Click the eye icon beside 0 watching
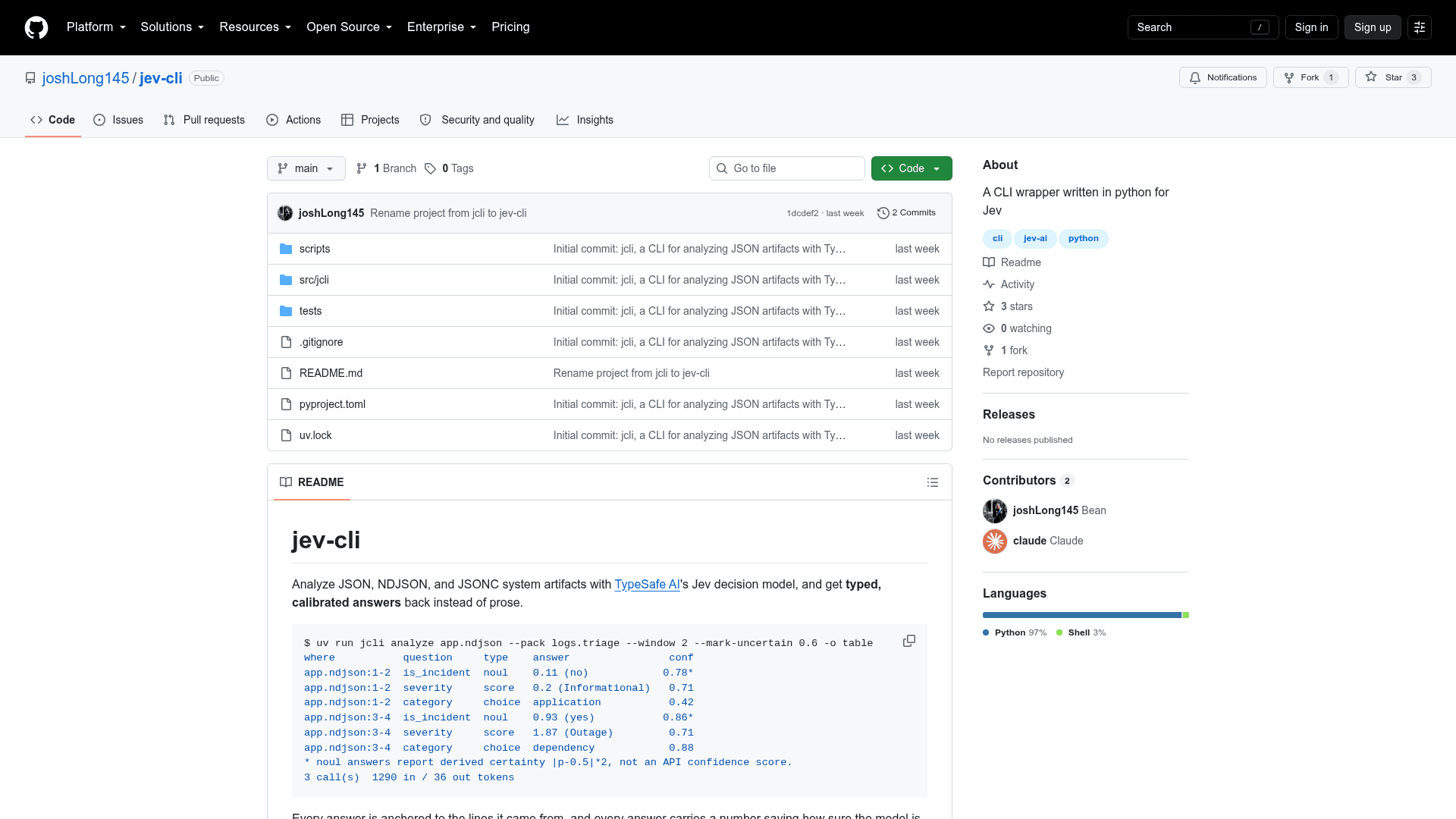This screenshot has height=819, width=1456. point(989,328)
